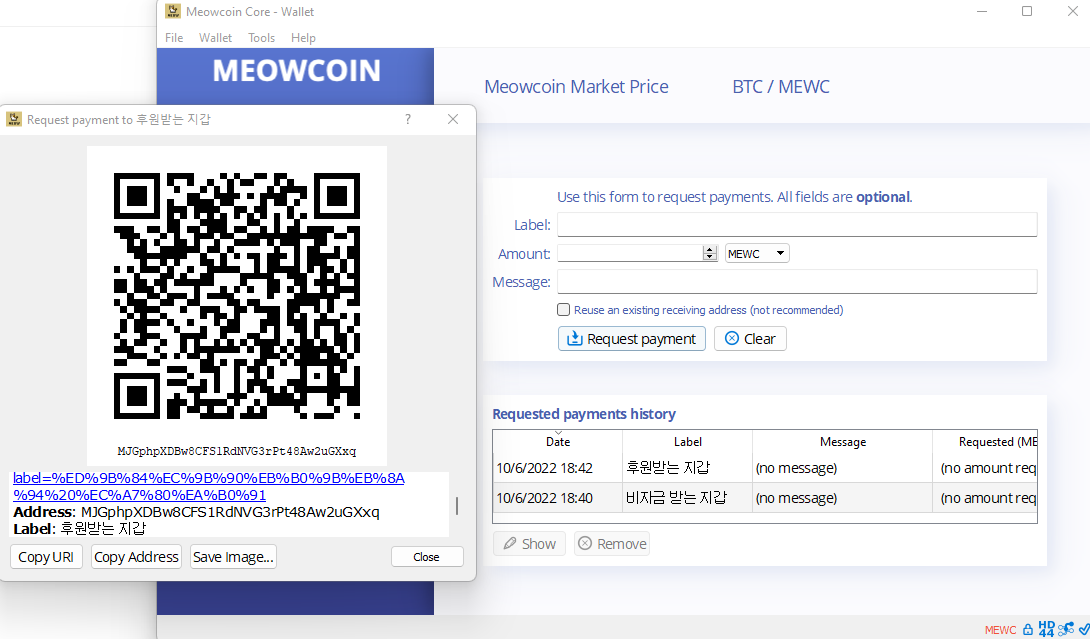
Task: Click the QR code image
Action: pos(237,296)
